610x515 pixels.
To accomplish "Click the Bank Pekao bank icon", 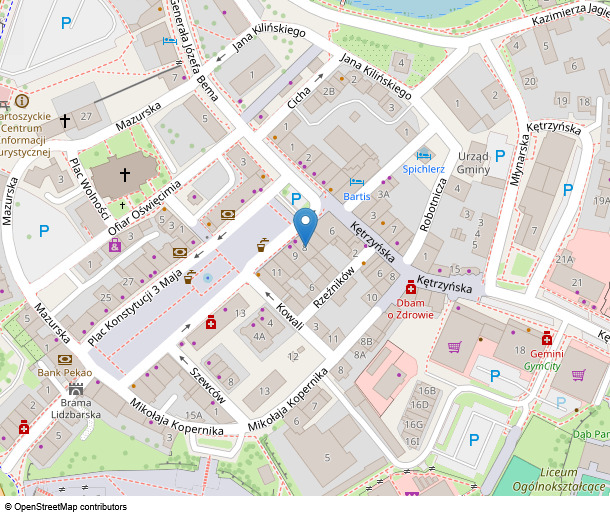I will [x=65, y=358].
